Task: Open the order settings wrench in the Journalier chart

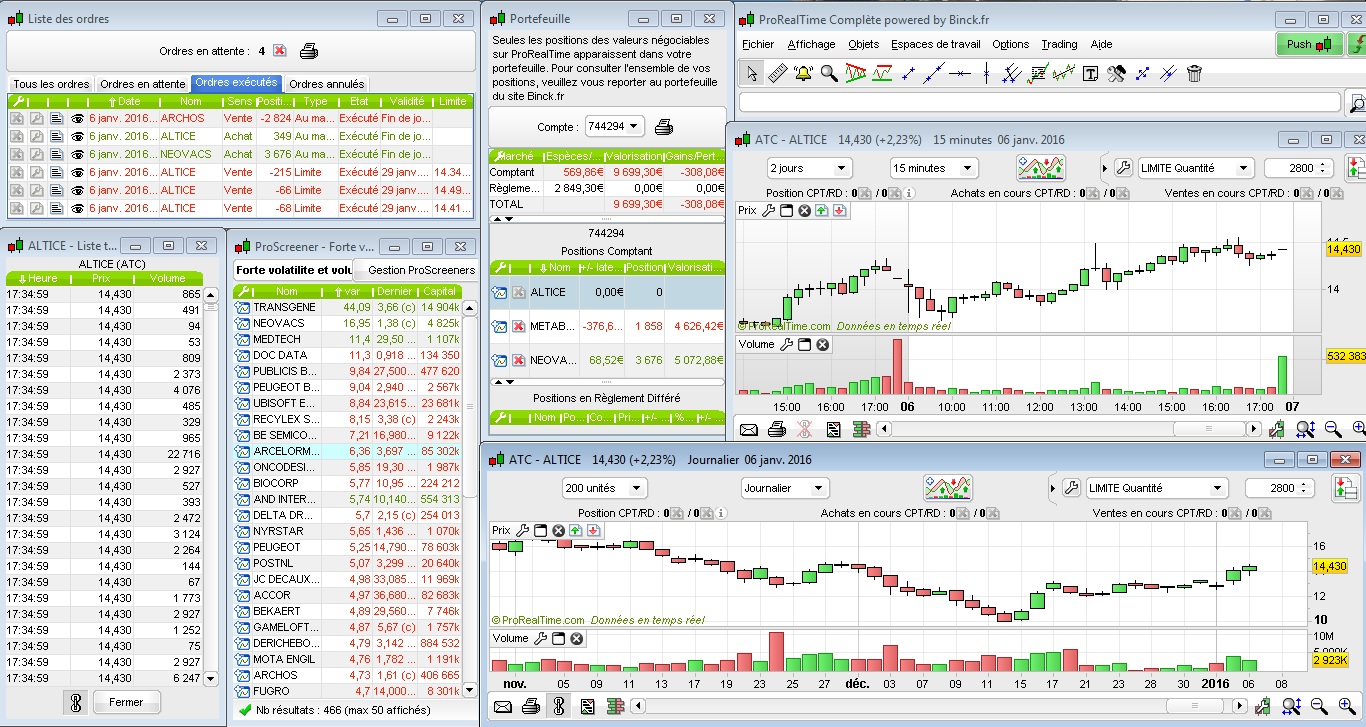Action: [x=1071, y=488]
